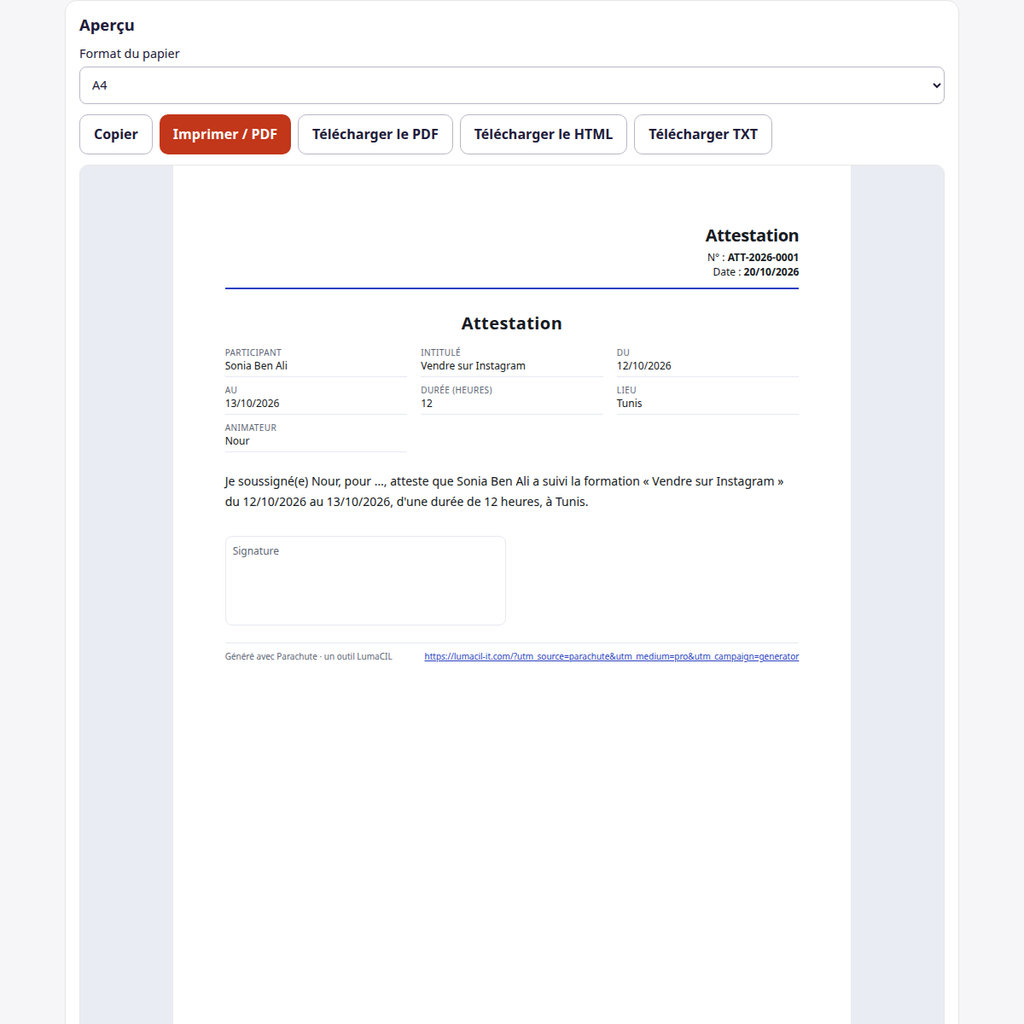
Task: Click the PARTICIPANT label
Action: click(x=253, y=352)
